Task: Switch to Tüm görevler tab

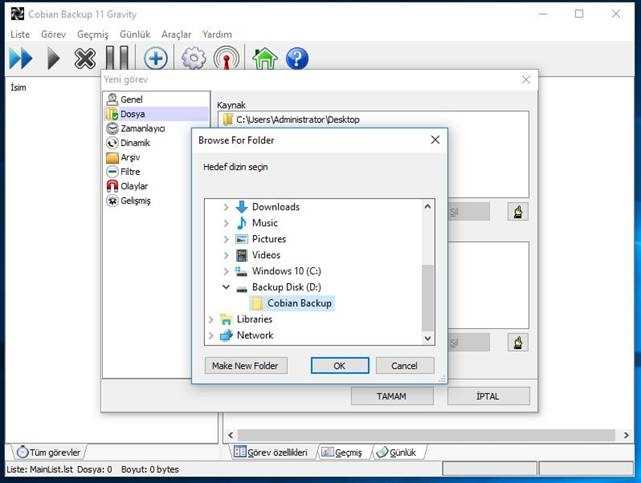Action: (49, 452)
